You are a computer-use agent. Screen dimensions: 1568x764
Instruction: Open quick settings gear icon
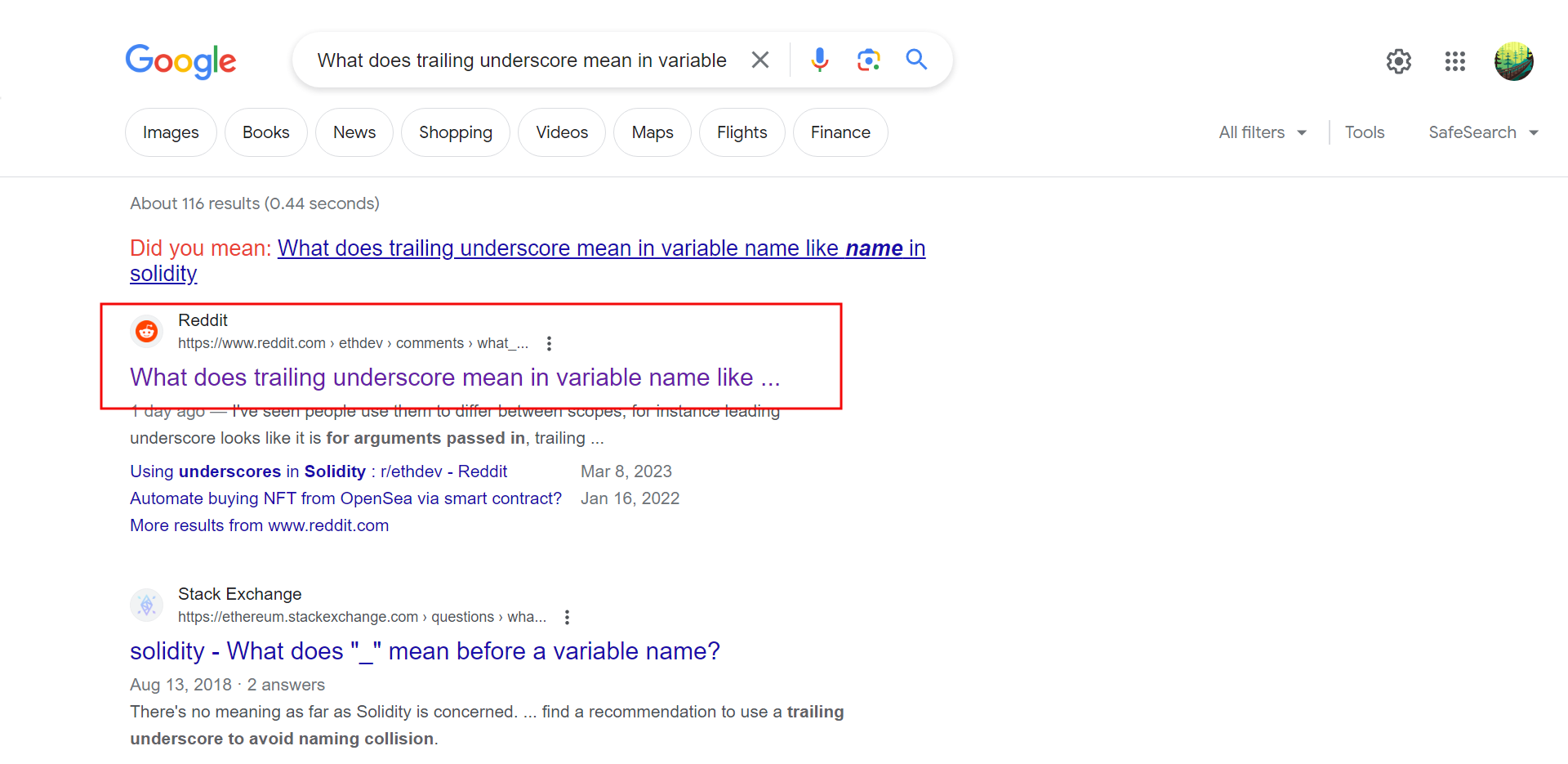[1399, 61]
